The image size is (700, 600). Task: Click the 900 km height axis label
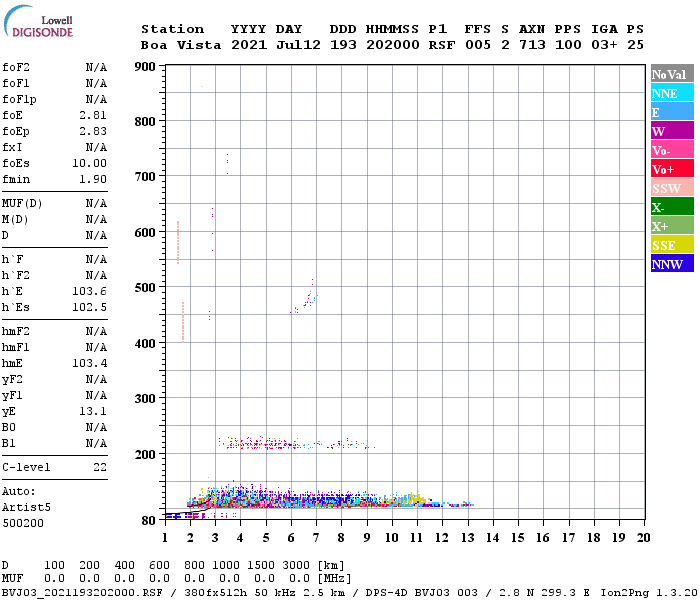tap(145, 67)
